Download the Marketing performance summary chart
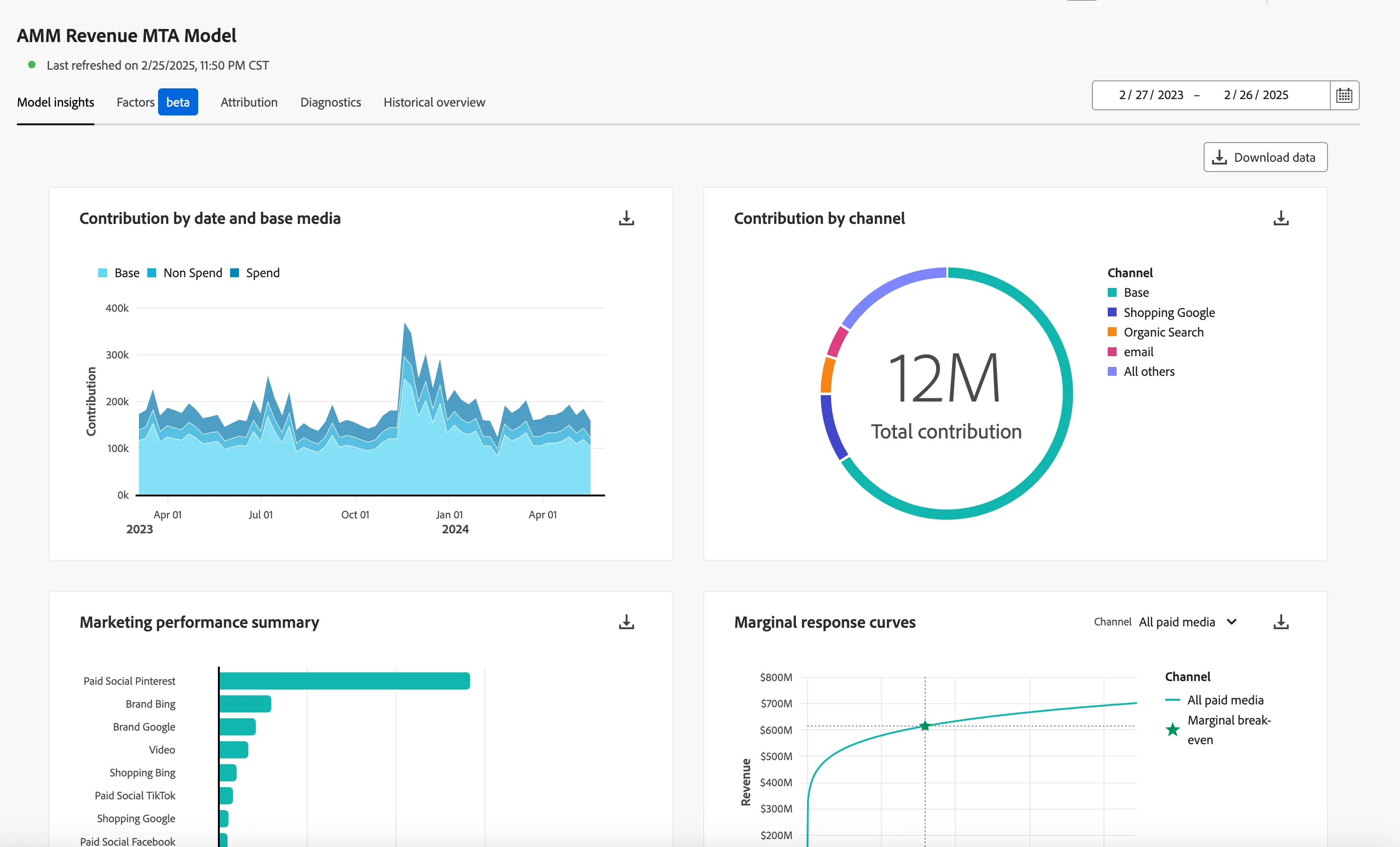 (x=626, y=622)
